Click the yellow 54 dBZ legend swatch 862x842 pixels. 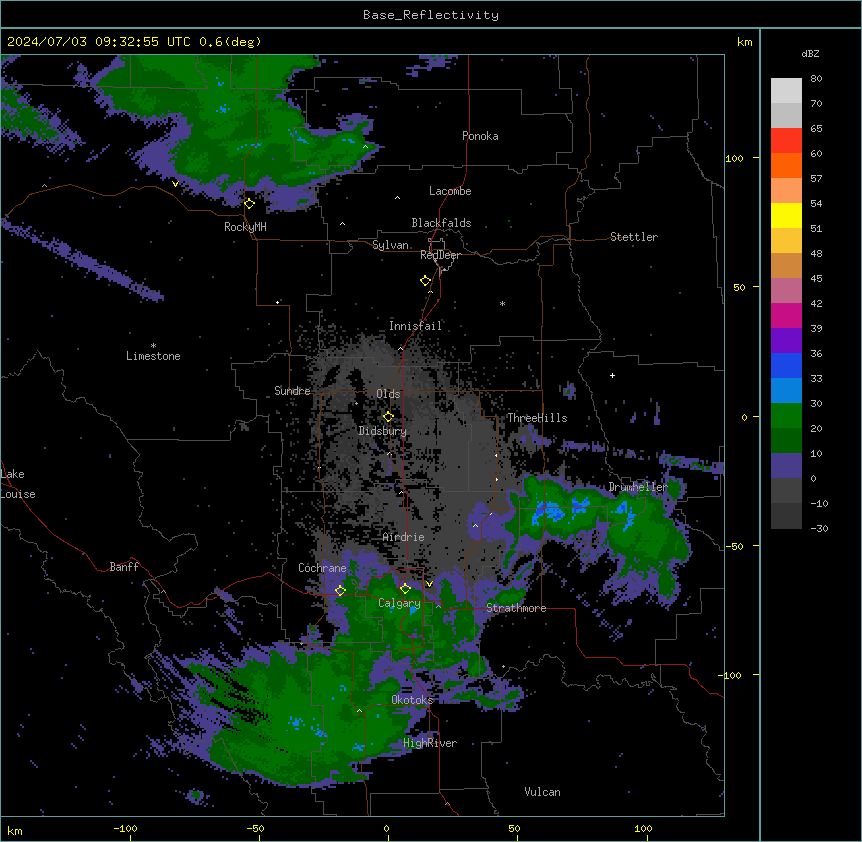(x=786, y=215)
